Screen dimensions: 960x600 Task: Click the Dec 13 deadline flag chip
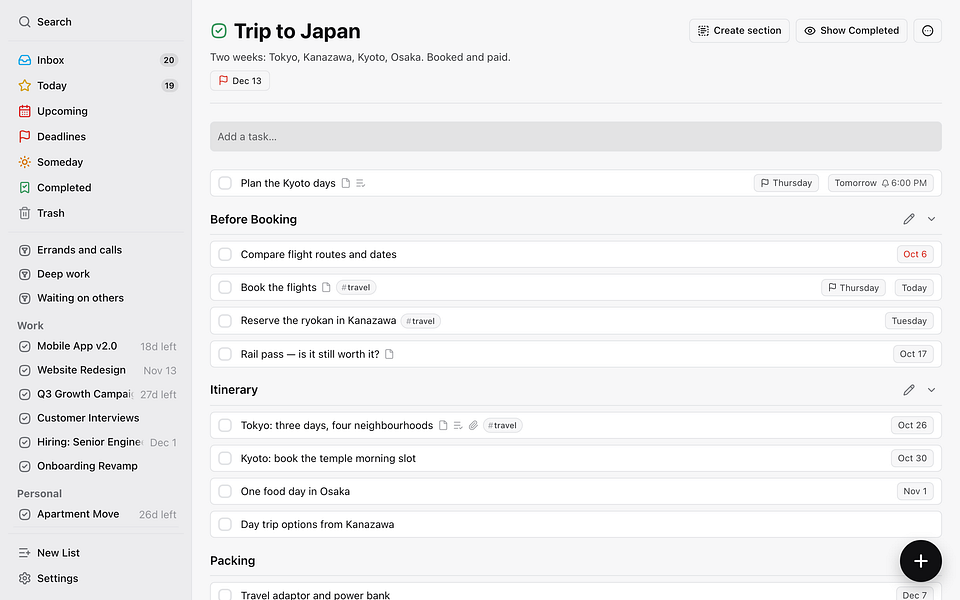[240, 81]
